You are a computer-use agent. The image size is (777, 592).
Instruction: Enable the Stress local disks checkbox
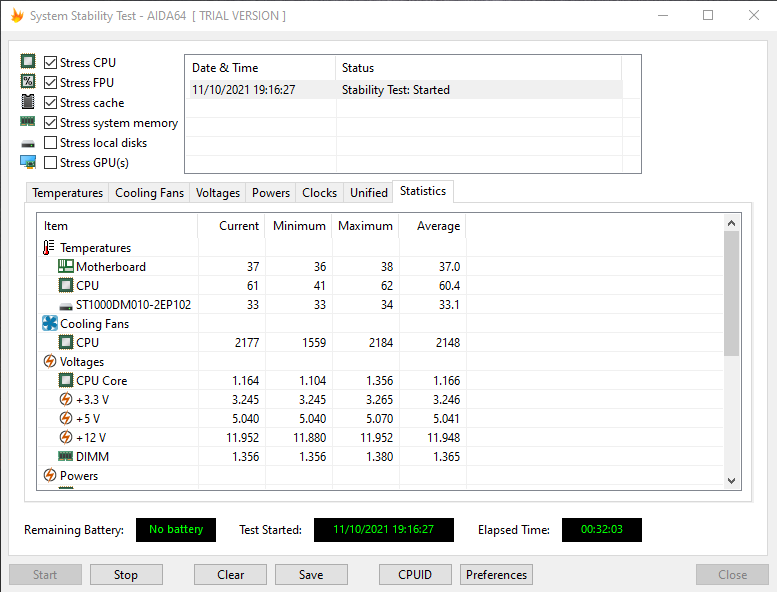(50, 143)
